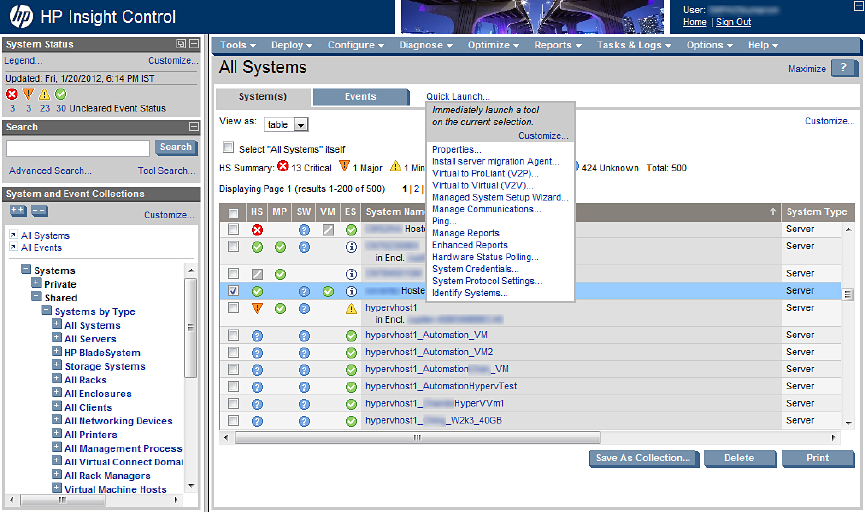Click the All Events shortcut icon
The height and width of the screenshot is (512, 865).
click(x=13, y=247)
